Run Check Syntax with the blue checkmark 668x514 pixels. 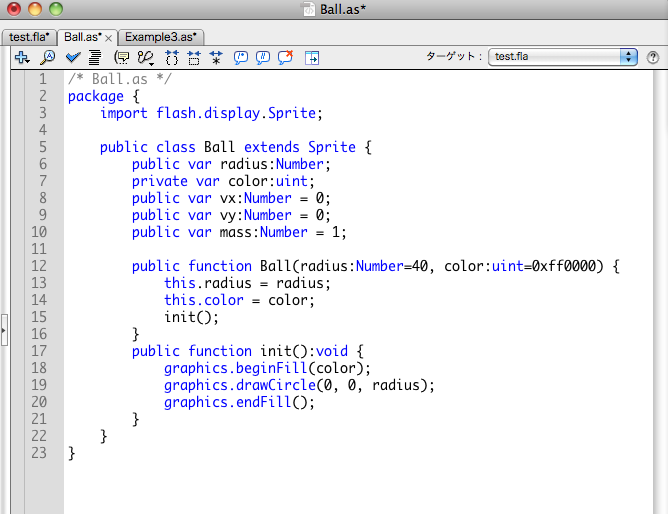[x=72, y=58]
